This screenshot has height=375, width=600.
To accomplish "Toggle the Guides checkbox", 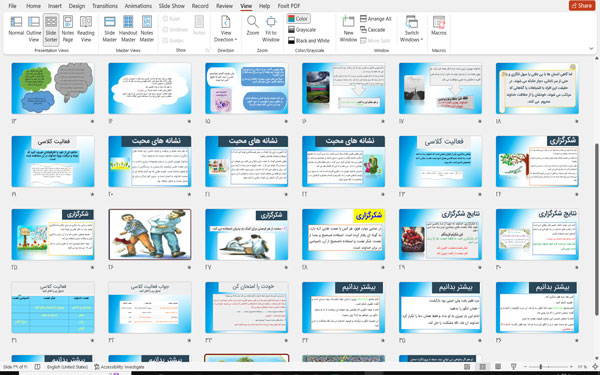I will click(165, 40).
